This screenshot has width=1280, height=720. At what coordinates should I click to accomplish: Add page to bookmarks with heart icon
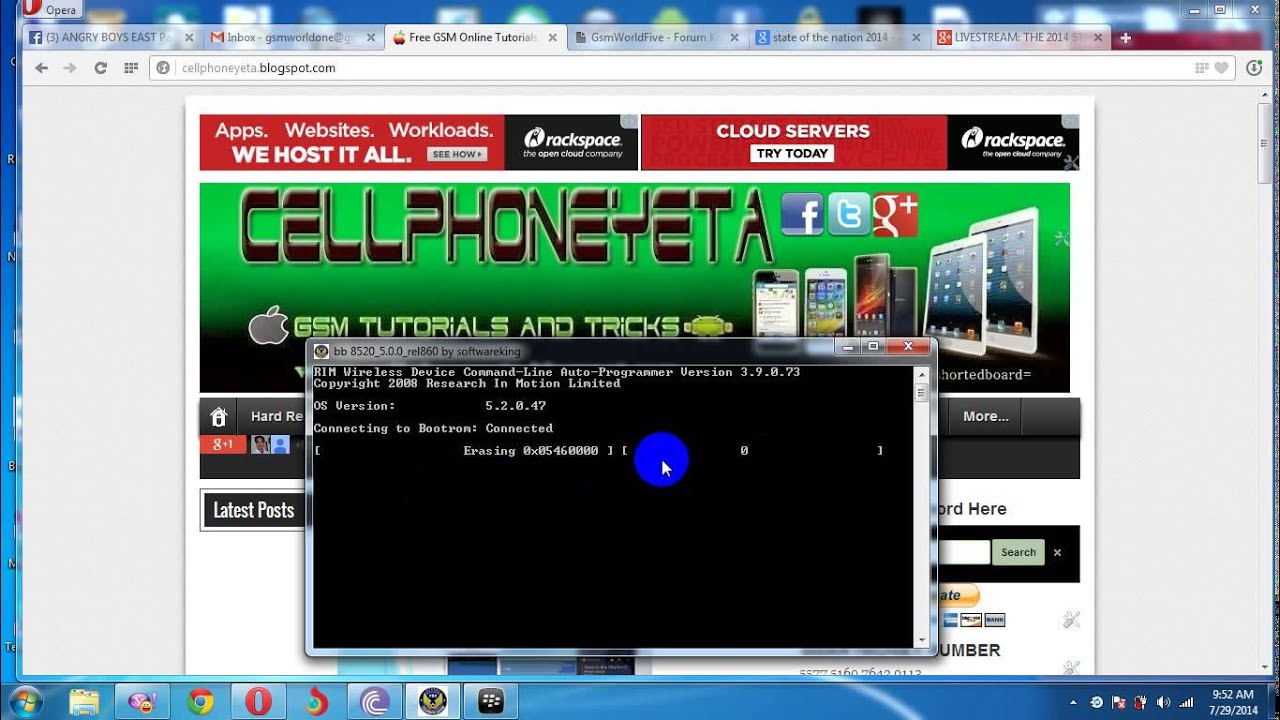click(x=1221, y=68)
